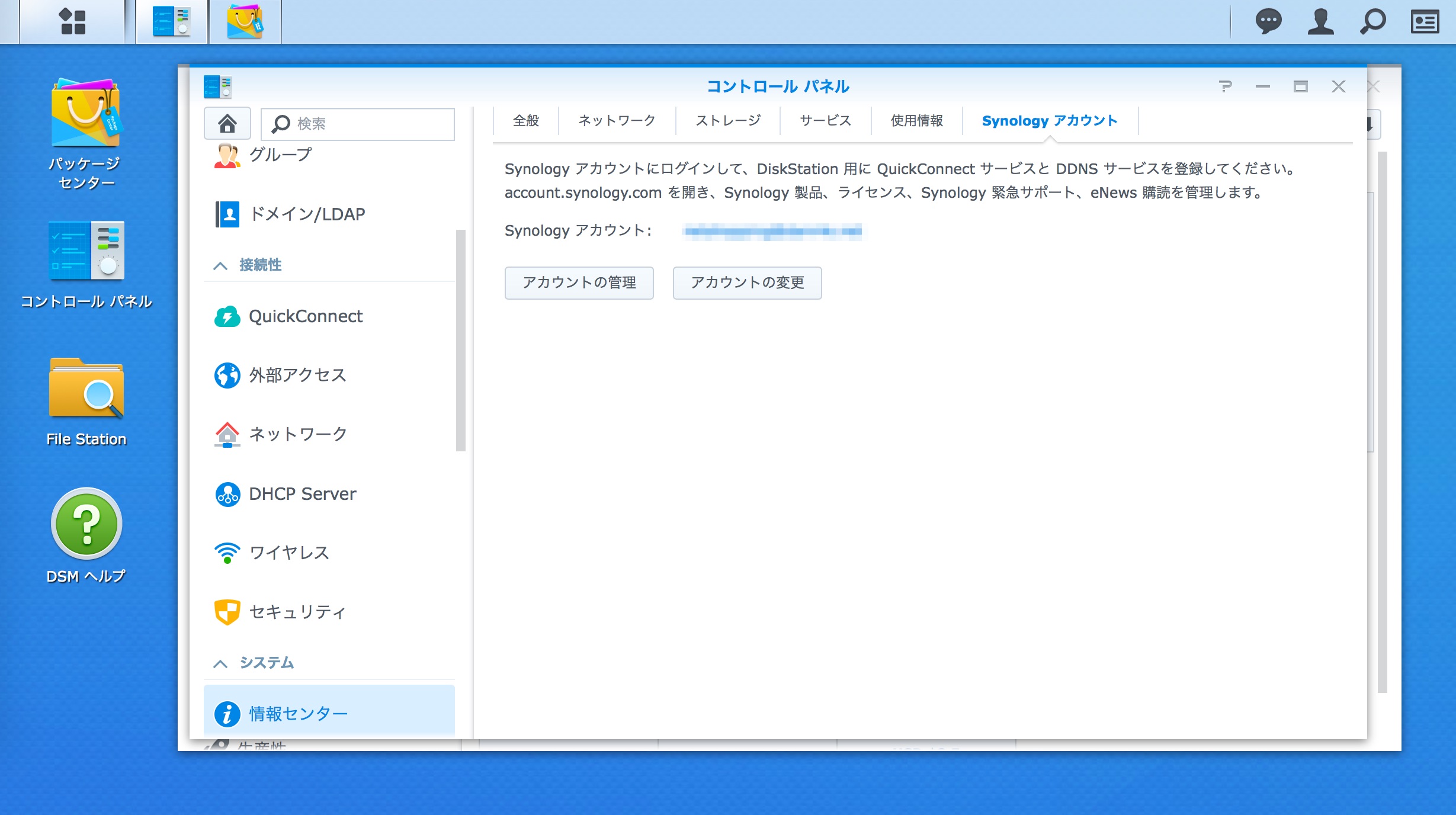This screenshot has width=1456, height=815.
Task: Open the notifications speech bubble icon
Action: point(1268,22)
